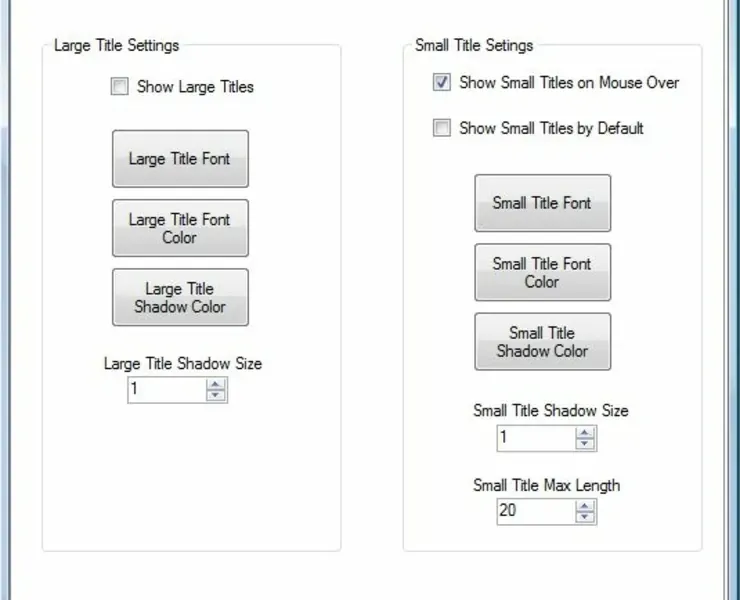Click into the Small Title Max Length field

pyautogui.click(x=535, y=511)
